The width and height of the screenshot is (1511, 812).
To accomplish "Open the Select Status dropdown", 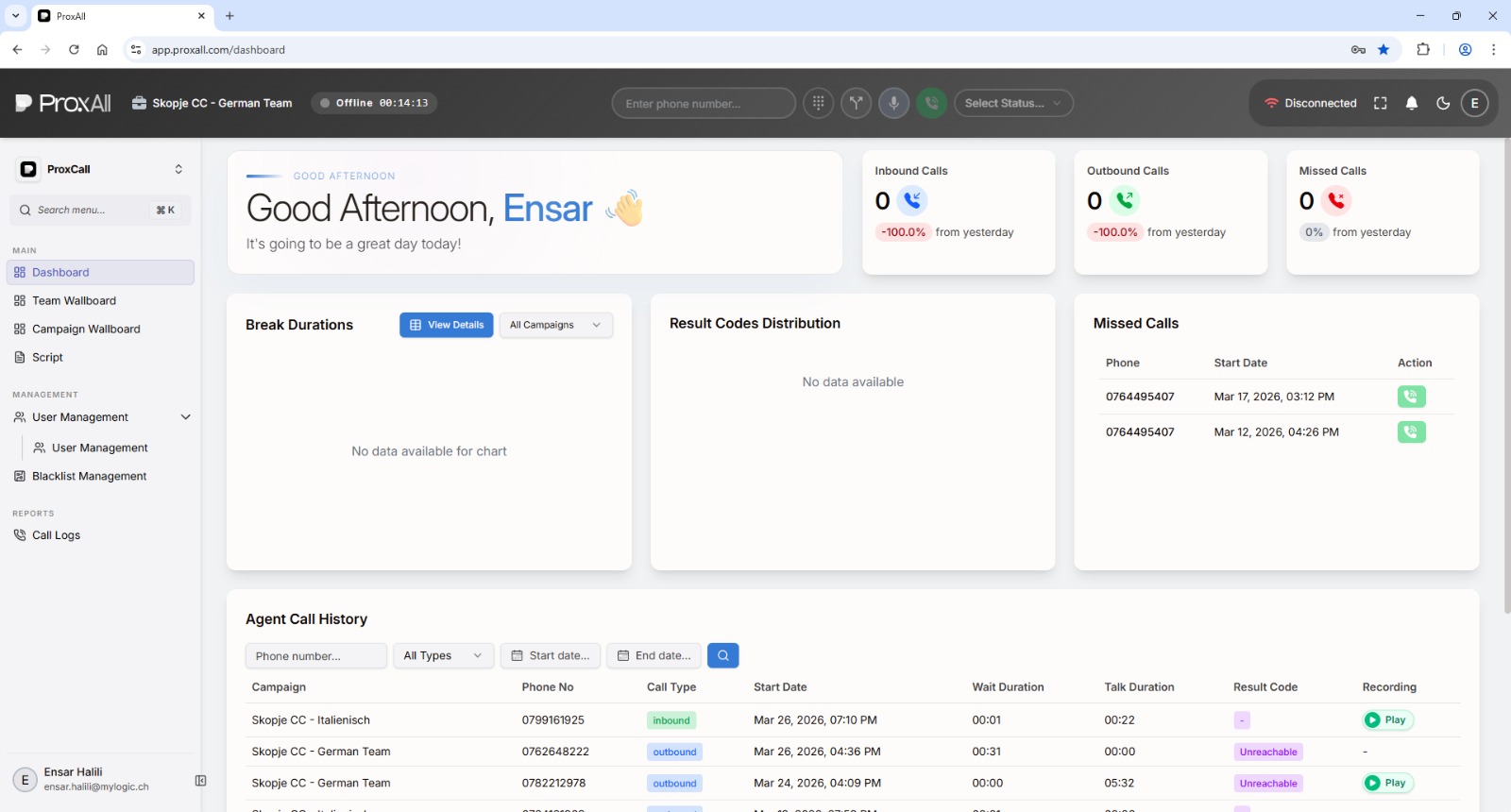I will click(1013, 103).
